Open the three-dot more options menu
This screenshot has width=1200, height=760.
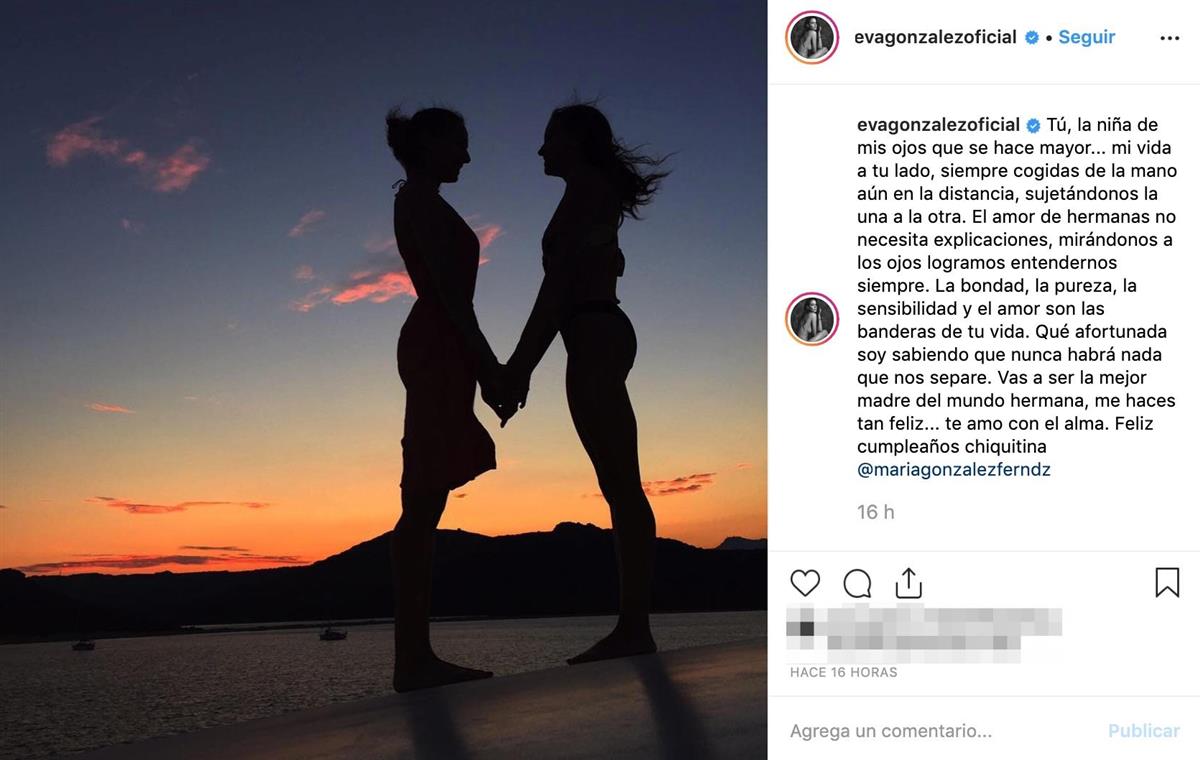point(1169,38)
